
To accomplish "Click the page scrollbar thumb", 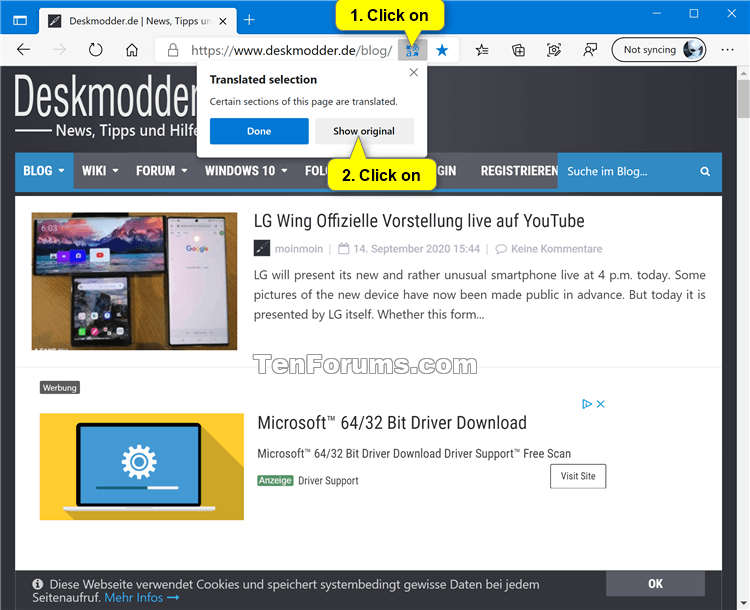I will pyautogui.click(x=743, y=99).
